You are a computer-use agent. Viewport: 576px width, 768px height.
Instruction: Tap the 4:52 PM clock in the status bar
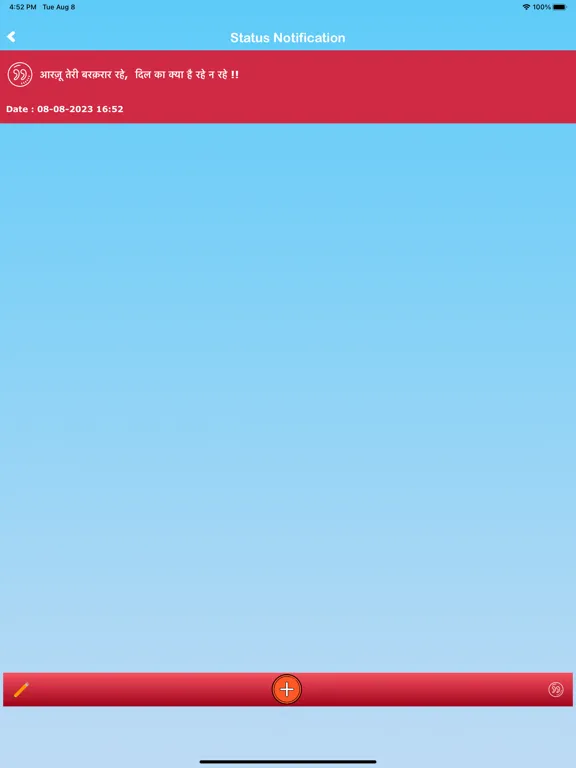23,7
